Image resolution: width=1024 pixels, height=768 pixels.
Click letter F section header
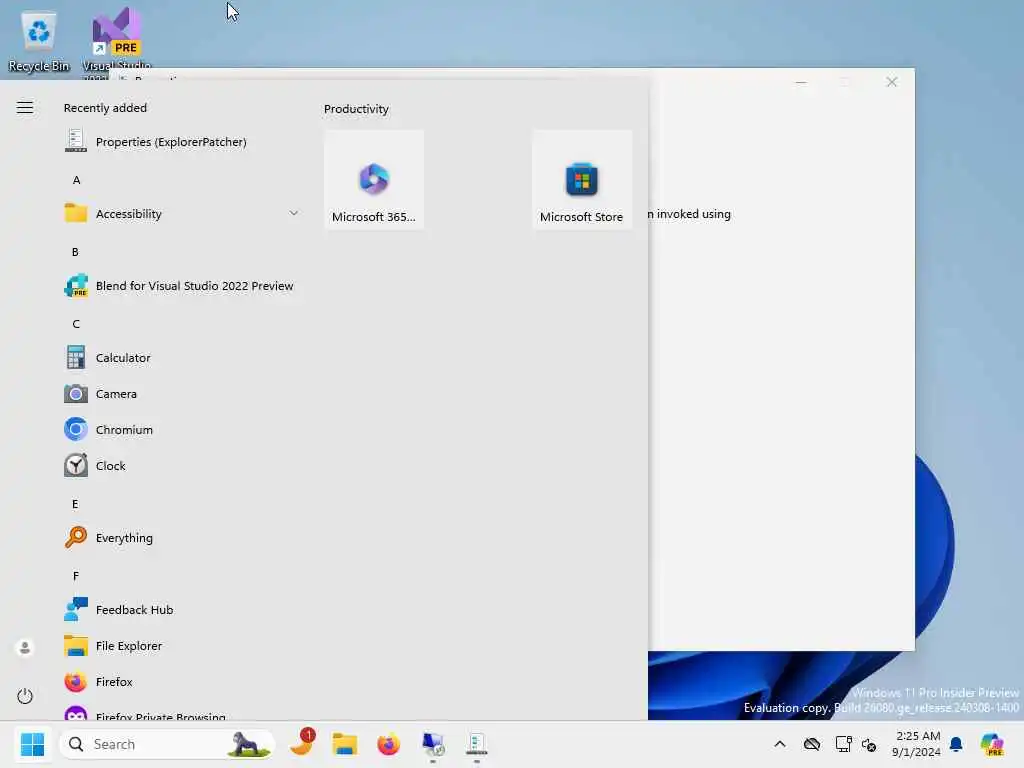(x=76, y=576)
